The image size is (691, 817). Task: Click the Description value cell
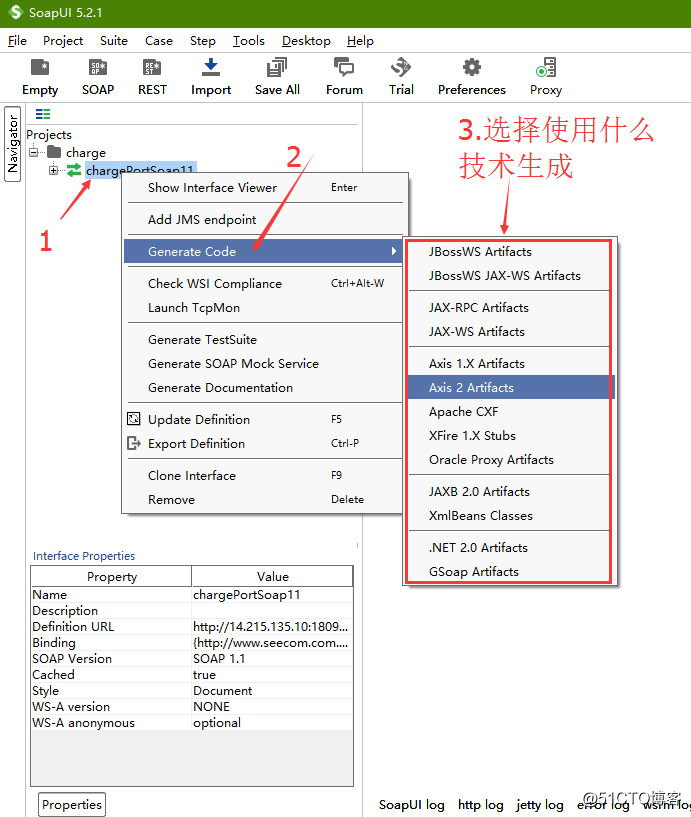272,610
